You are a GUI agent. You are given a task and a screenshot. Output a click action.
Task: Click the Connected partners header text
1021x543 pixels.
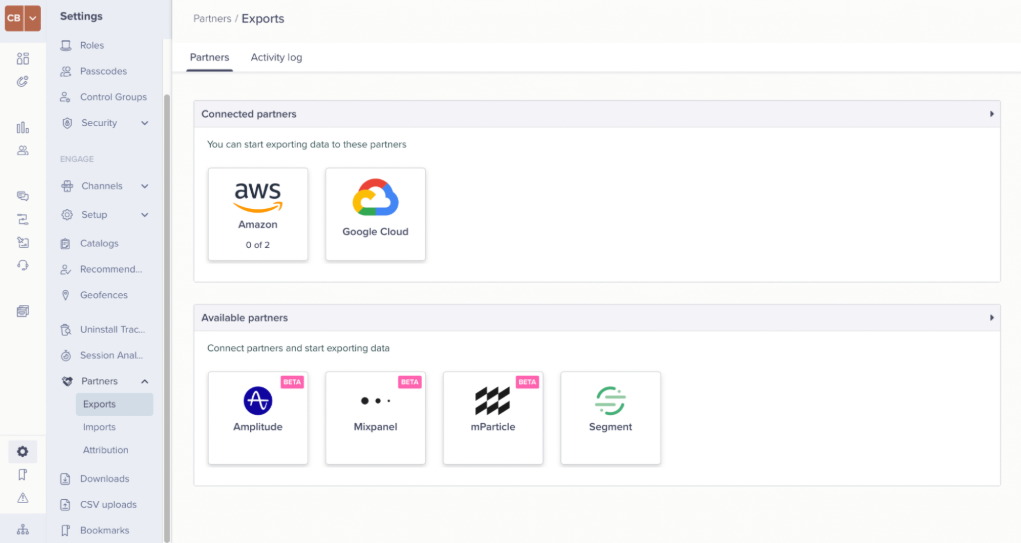249,114
